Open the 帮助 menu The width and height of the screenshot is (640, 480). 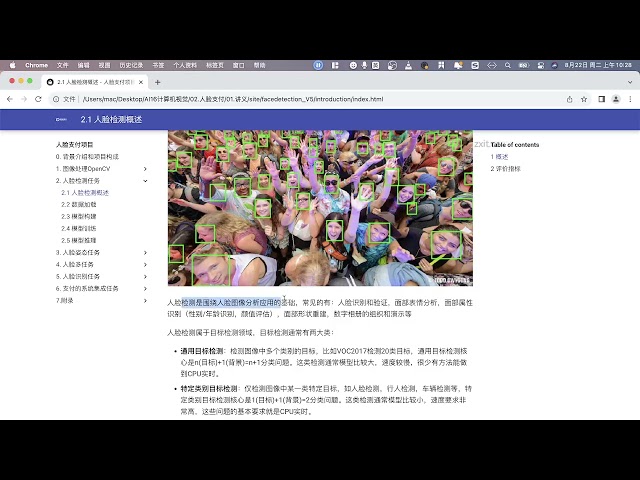click(260, 65)
